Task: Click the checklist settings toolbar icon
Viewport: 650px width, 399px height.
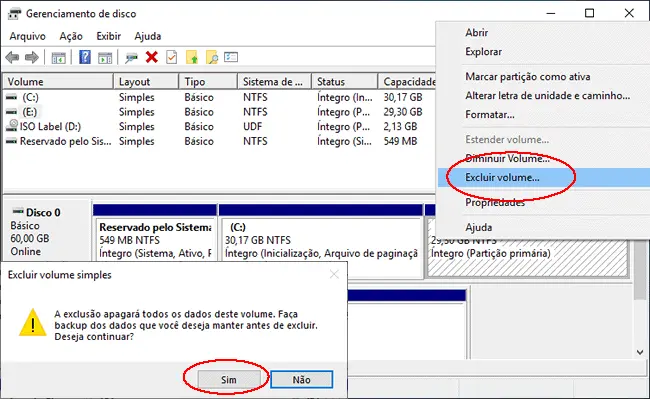Action: [231, 57]
